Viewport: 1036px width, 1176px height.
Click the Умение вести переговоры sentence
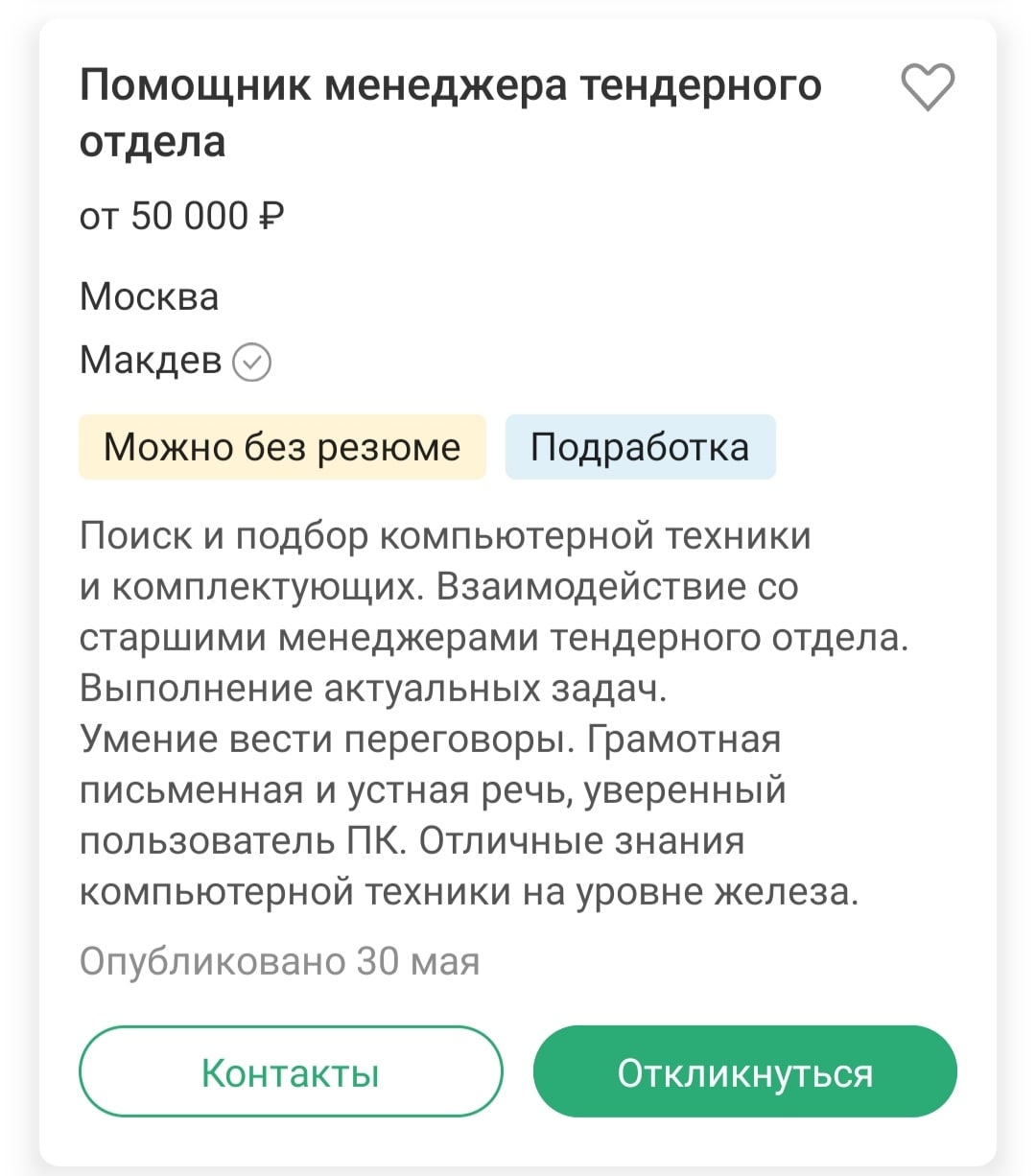click(326, 740)
